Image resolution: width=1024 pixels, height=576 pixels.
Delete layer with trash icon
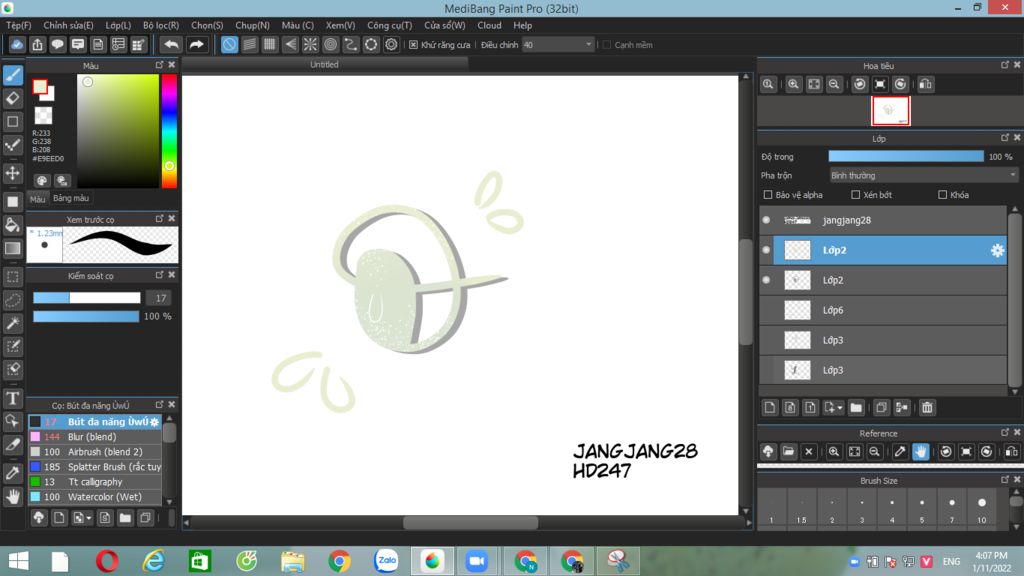pyautogui.click(x=927, y=408)
